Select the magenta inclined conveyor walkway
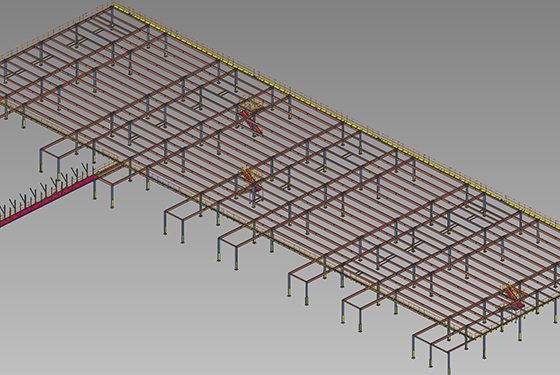Viewport: 560px width, 375px height. 49,199
